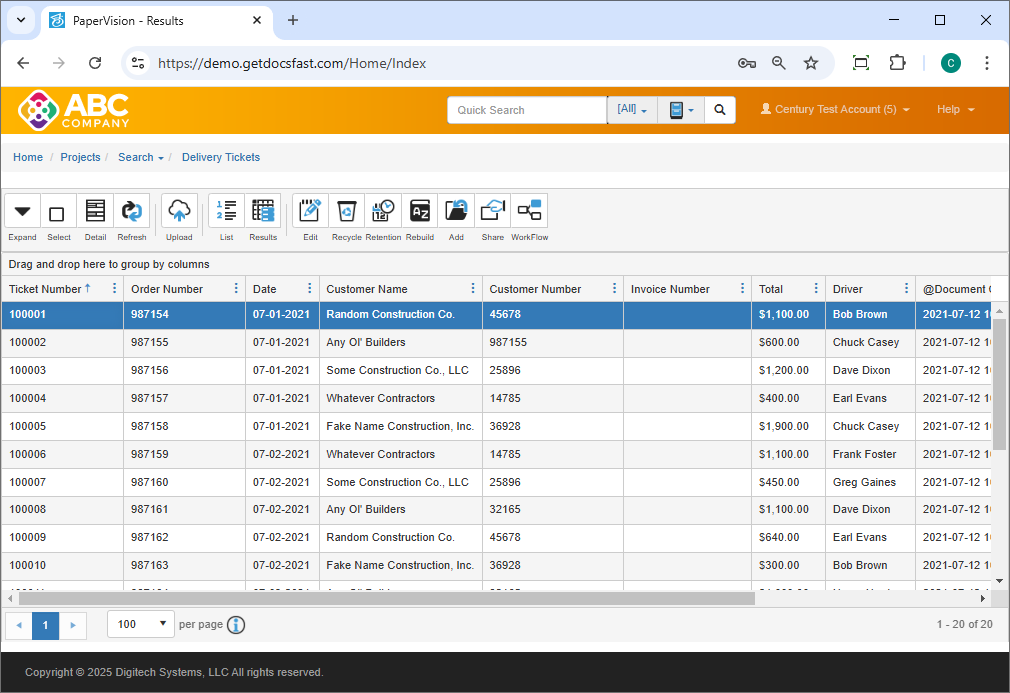Click the Upload cloud icon
The height and width of the screenshot is (693, 1010).
(x=179, y=212)
